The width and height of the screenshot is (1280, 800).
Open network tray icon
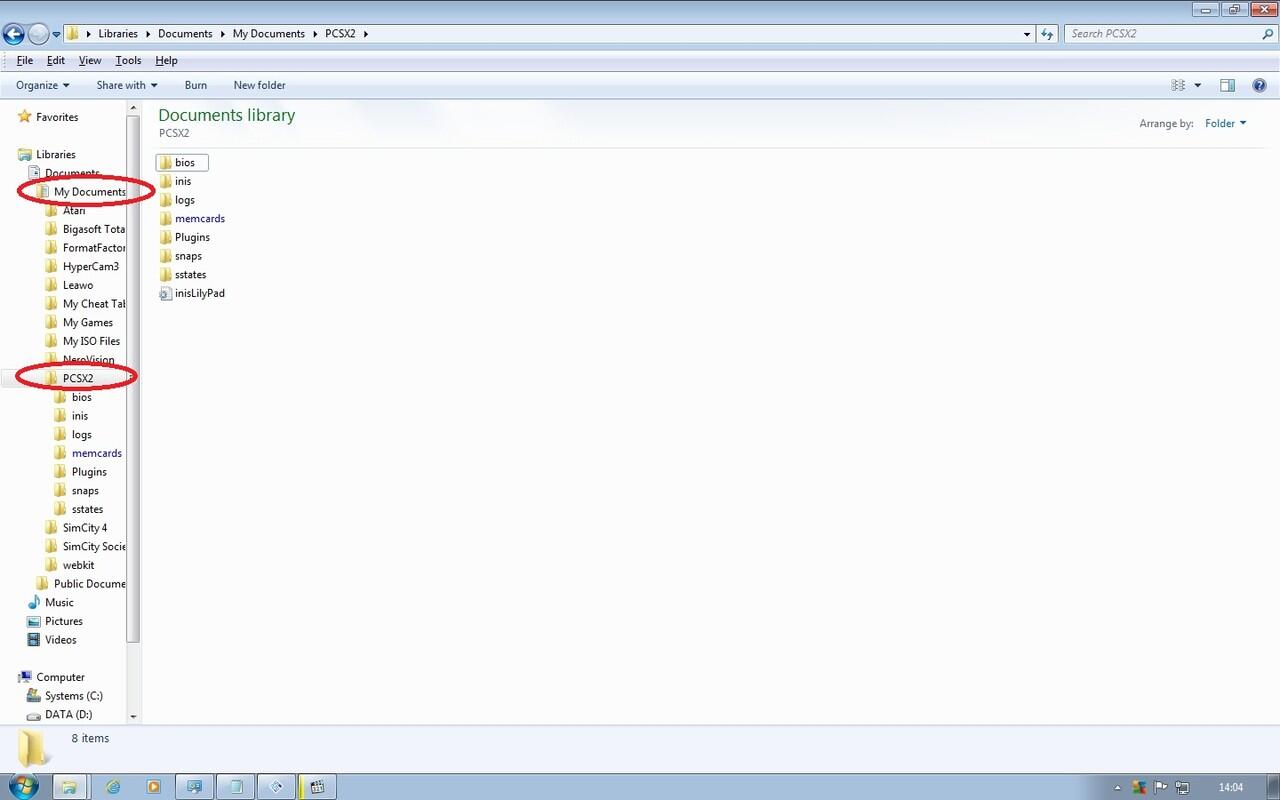pyautogui.click(x=1183, y=788)
